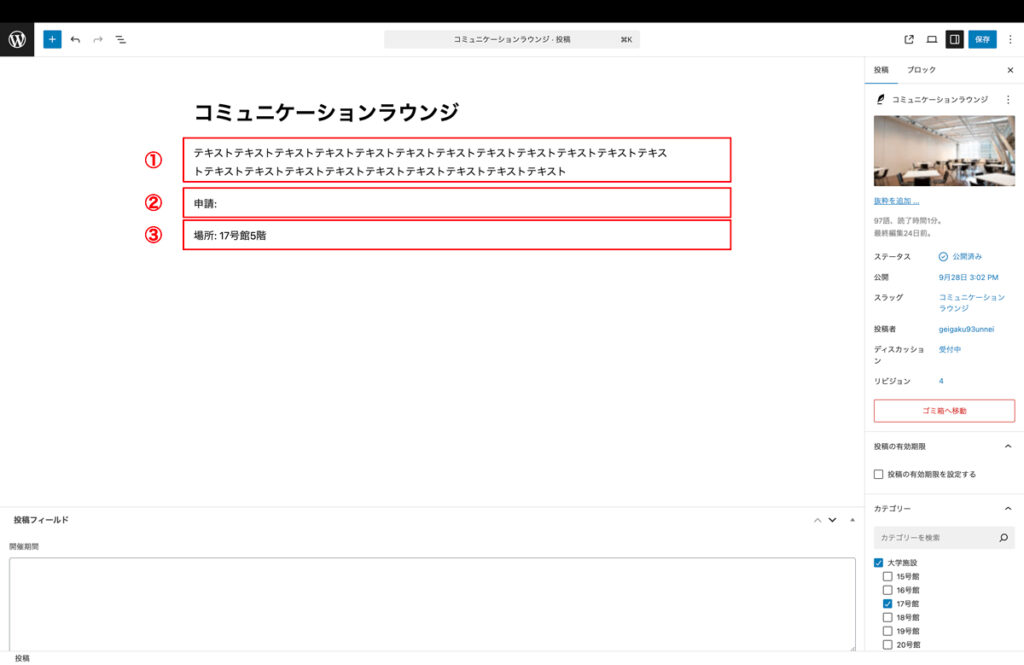This screenshot has height=665, width=1024.
Task: Open the device preview laptop icon
Action: click(931, 40)
